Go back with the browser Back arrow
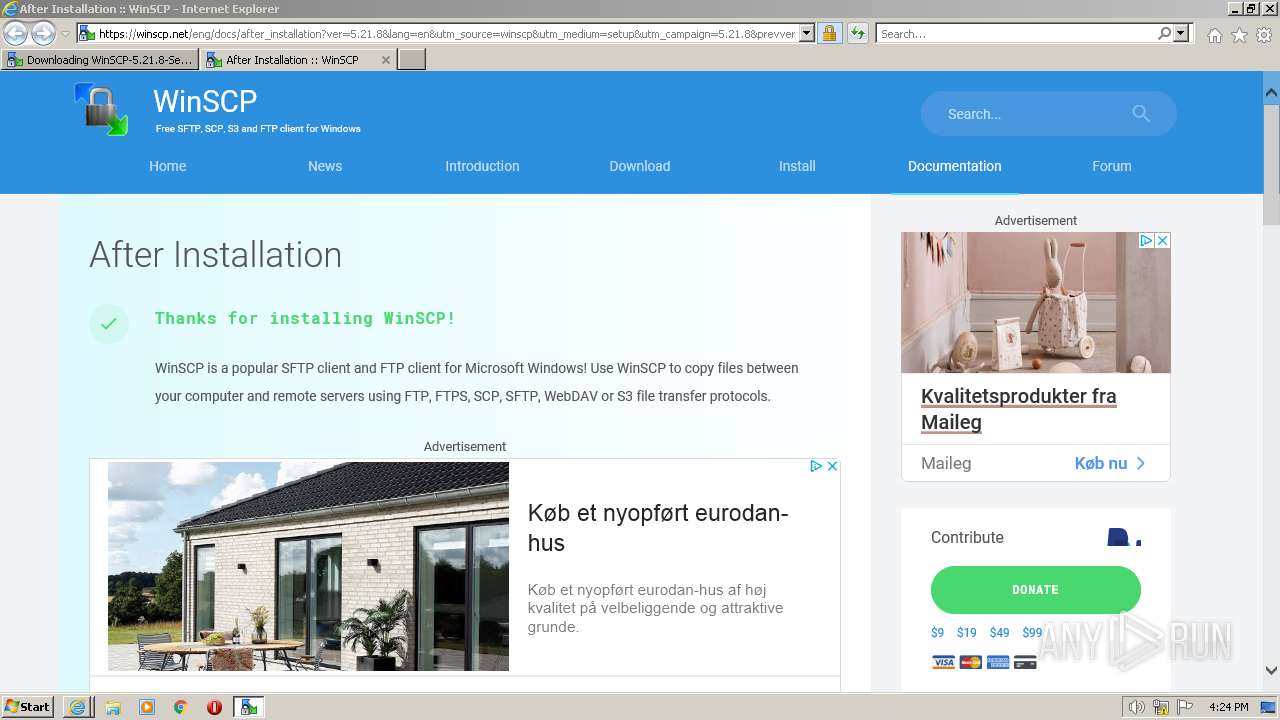1280x720 pixels. (15, 34)
